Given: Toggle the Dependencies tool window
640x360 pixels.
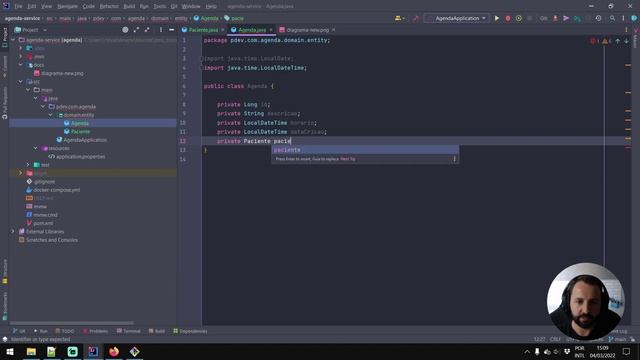Looking at the screenshot, I should [190, 331].
